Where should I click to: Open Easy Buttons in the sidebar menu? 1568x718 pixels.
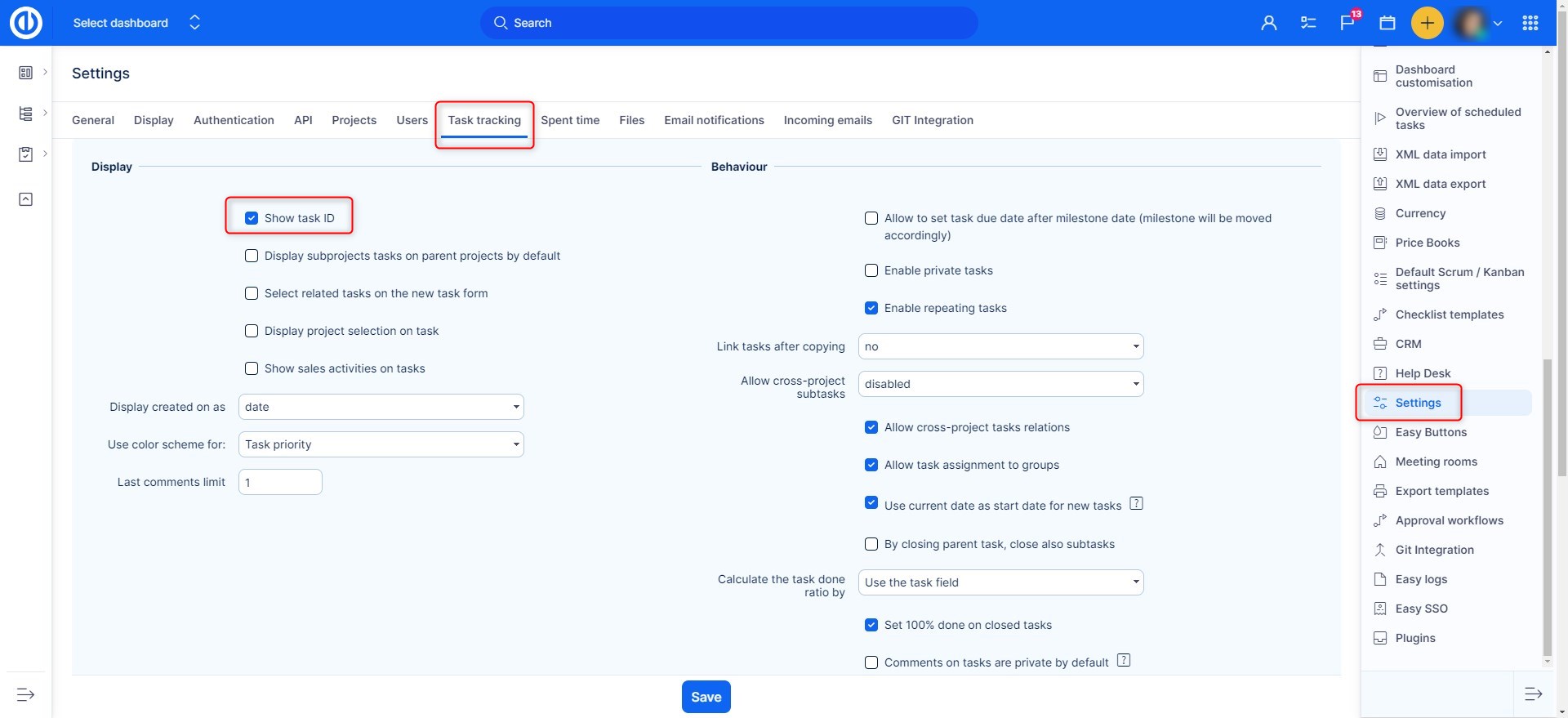tap(1431, 432)
